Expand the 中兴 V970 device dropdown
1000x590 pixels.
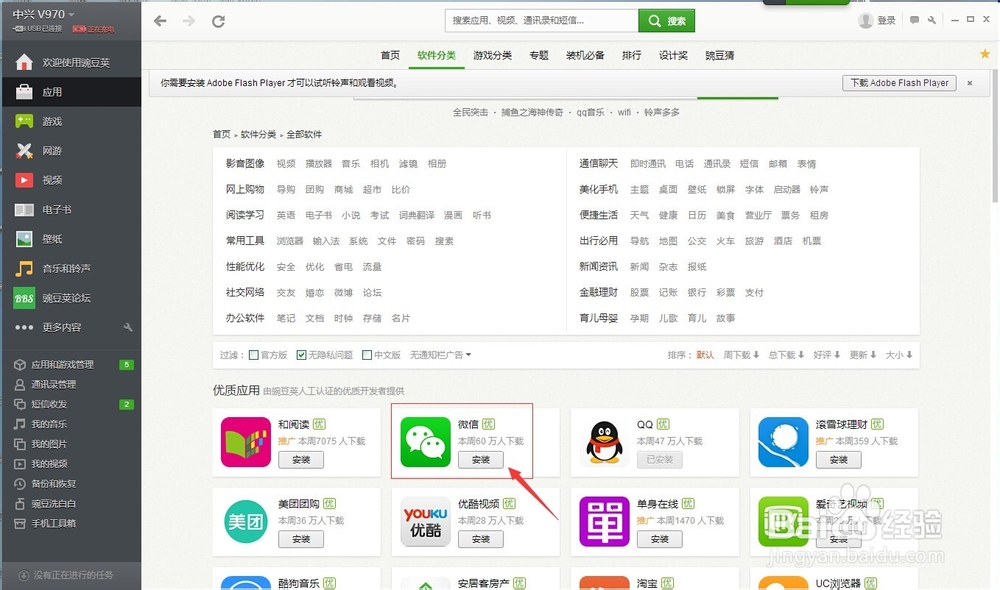click(x=43, y=14)
